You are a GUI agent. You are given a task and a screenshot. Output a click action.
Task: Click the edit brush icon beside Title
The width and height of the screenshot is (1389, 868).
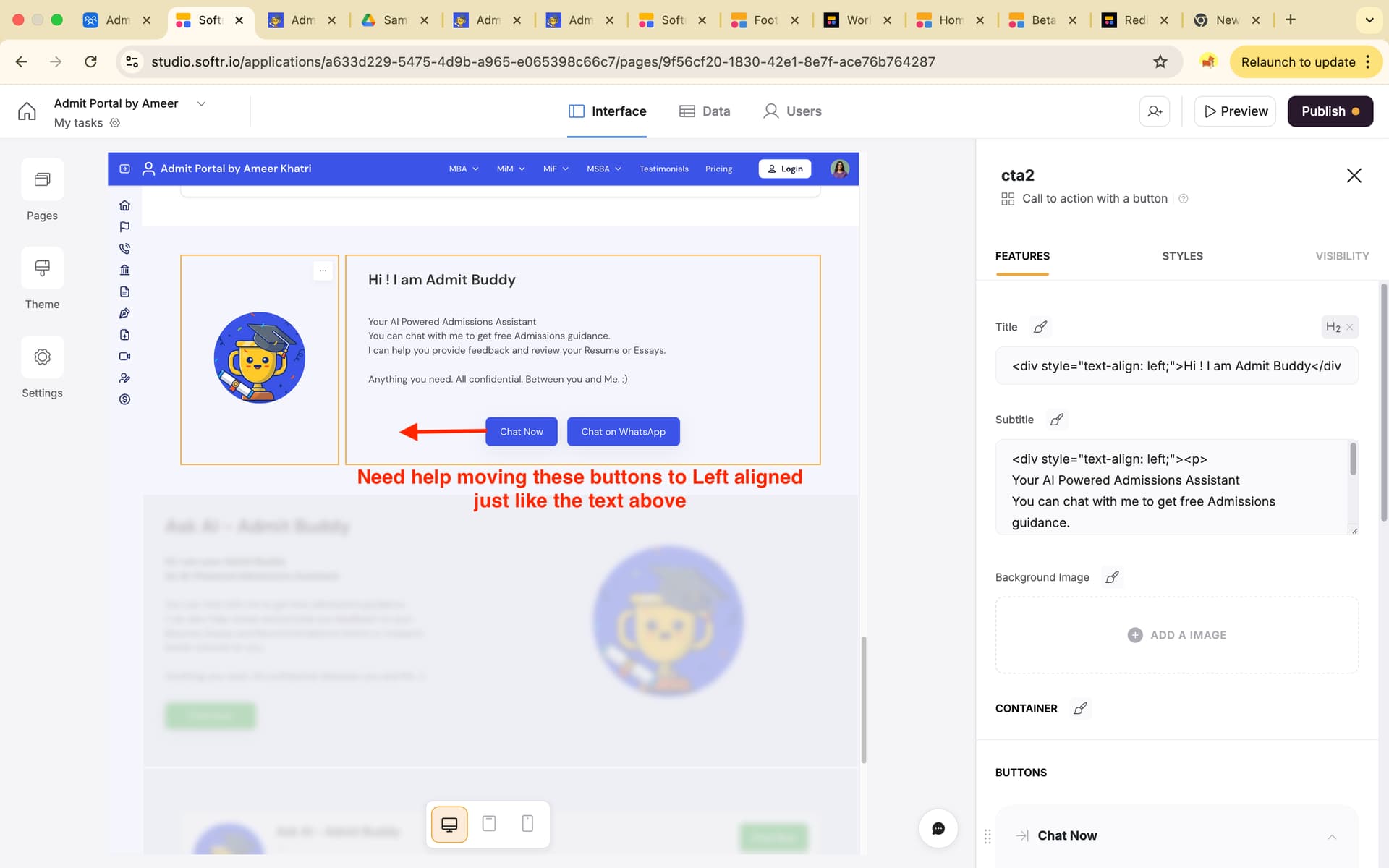1040,327
